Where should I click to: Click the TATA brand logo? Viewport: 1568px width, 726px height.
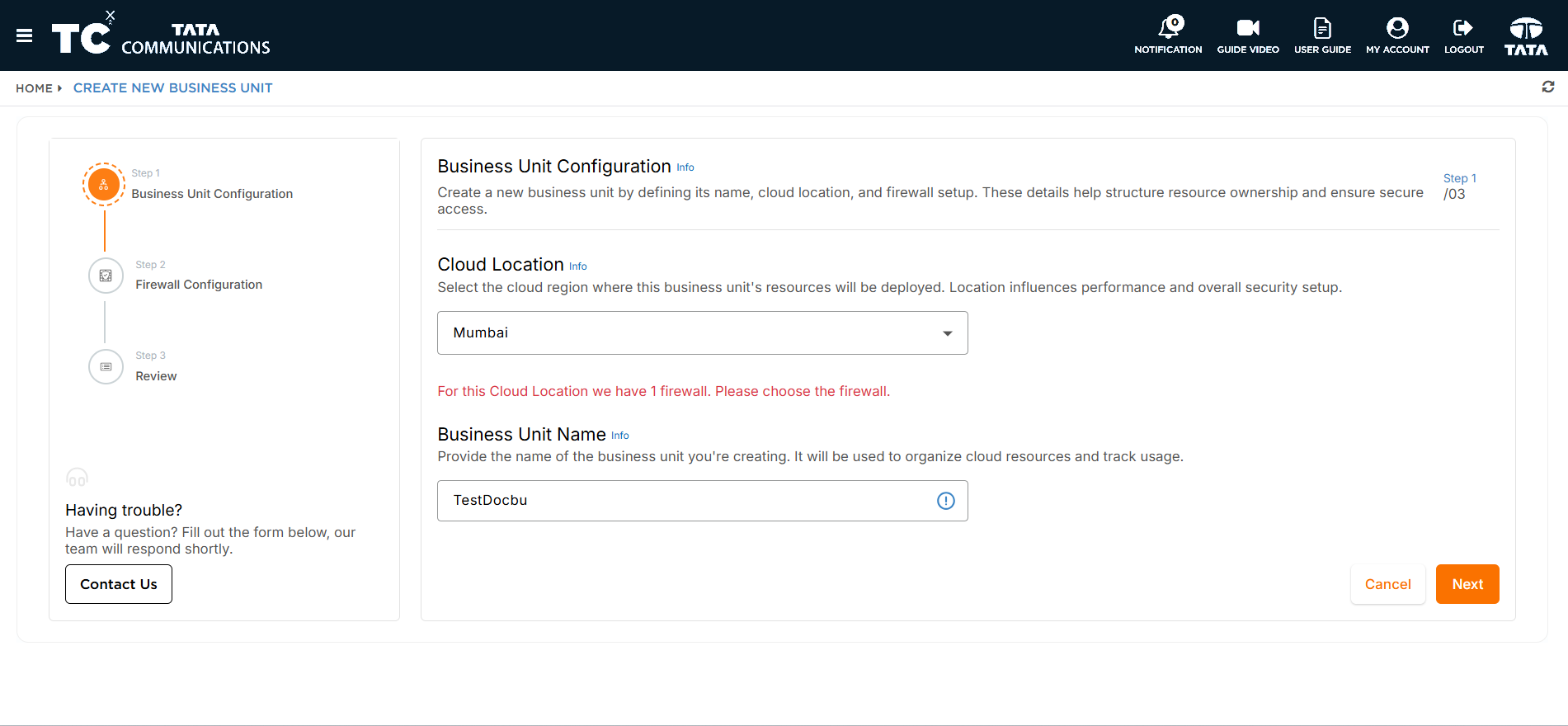coord(1526,35)
